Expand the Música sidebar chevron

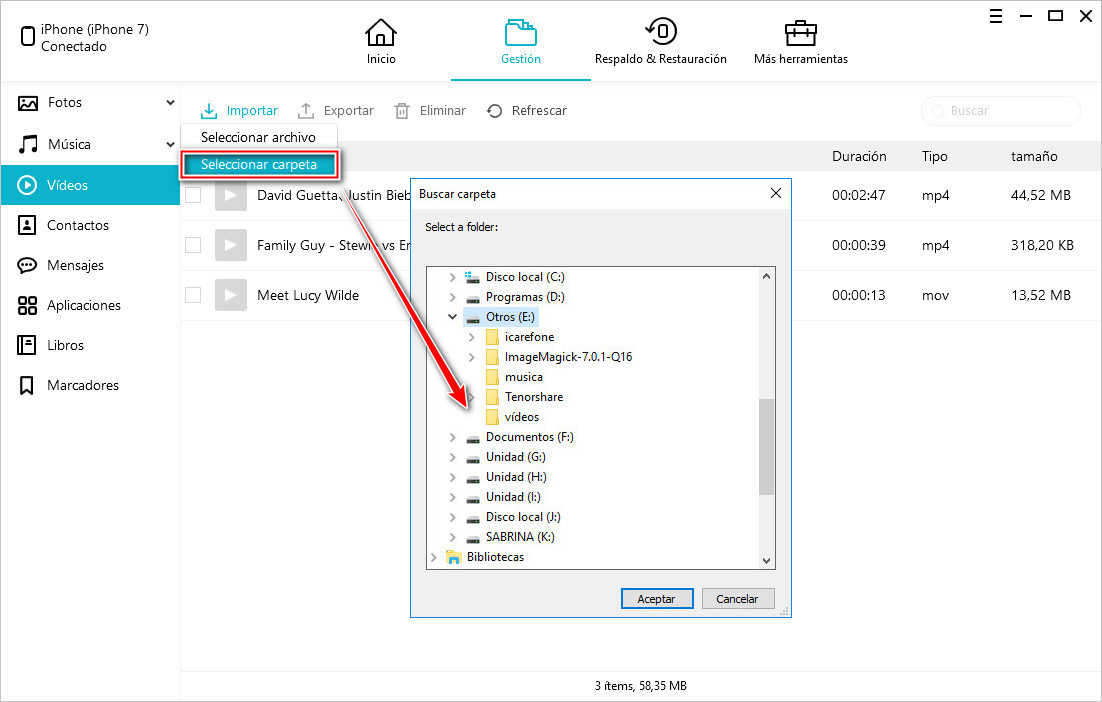pyautogui.click(x=170, y=145)
